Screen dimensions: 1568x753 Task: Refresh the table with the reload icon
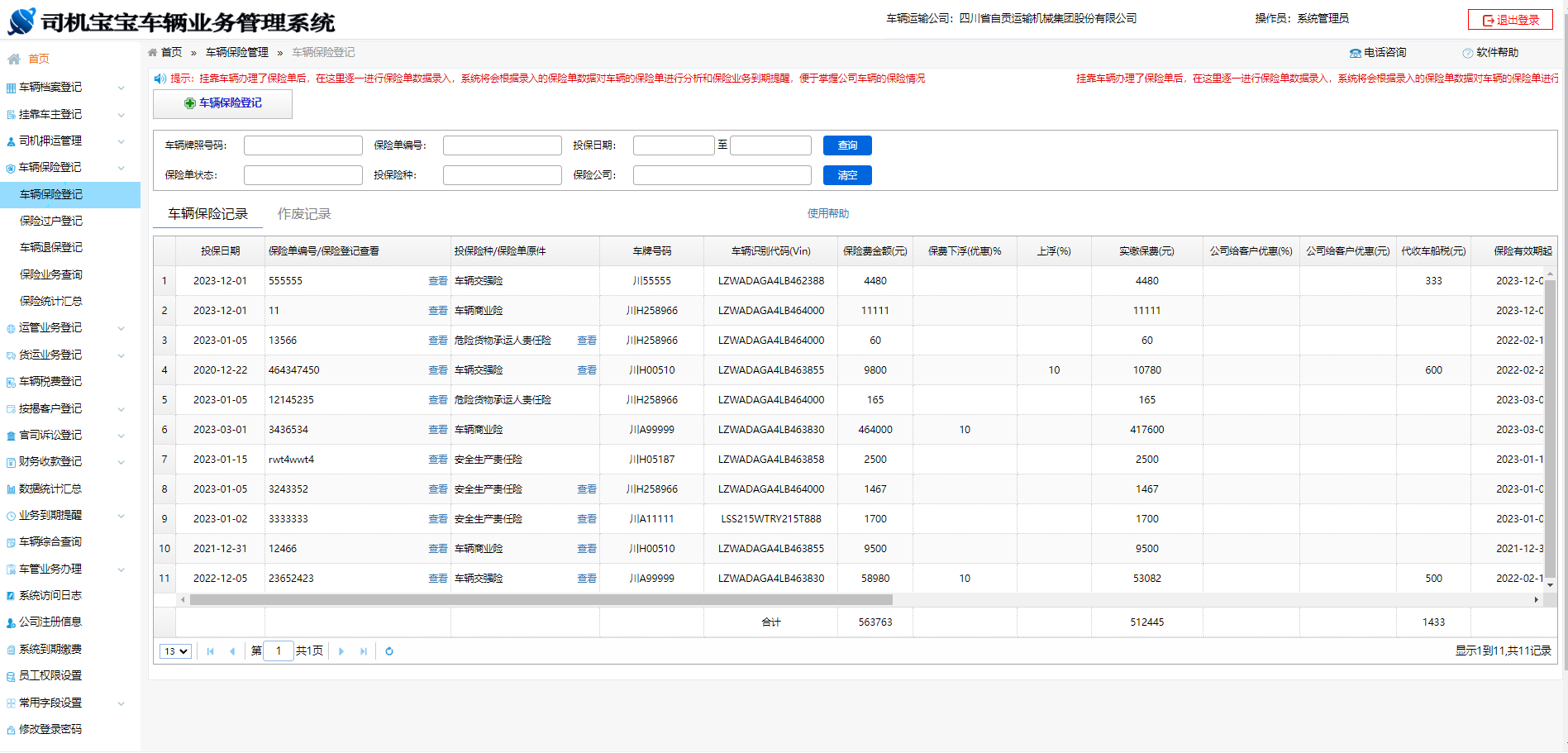pyautogui.click(x=389, y=651)
